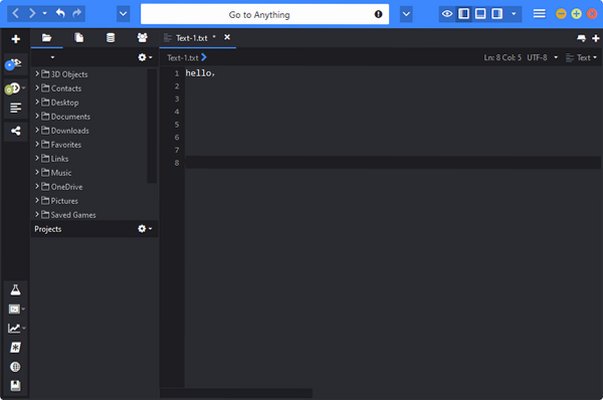Toggle the left pane visibility
Screen dimensions: 603x400
pyautogui.click(x=464, y=14)
